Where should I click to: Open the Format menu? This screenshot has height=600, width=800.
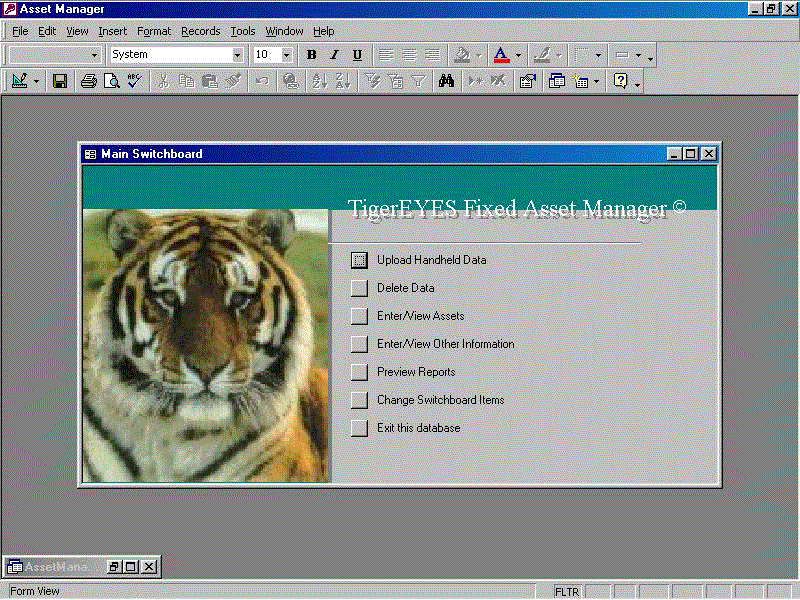click(x=154, y=32)
